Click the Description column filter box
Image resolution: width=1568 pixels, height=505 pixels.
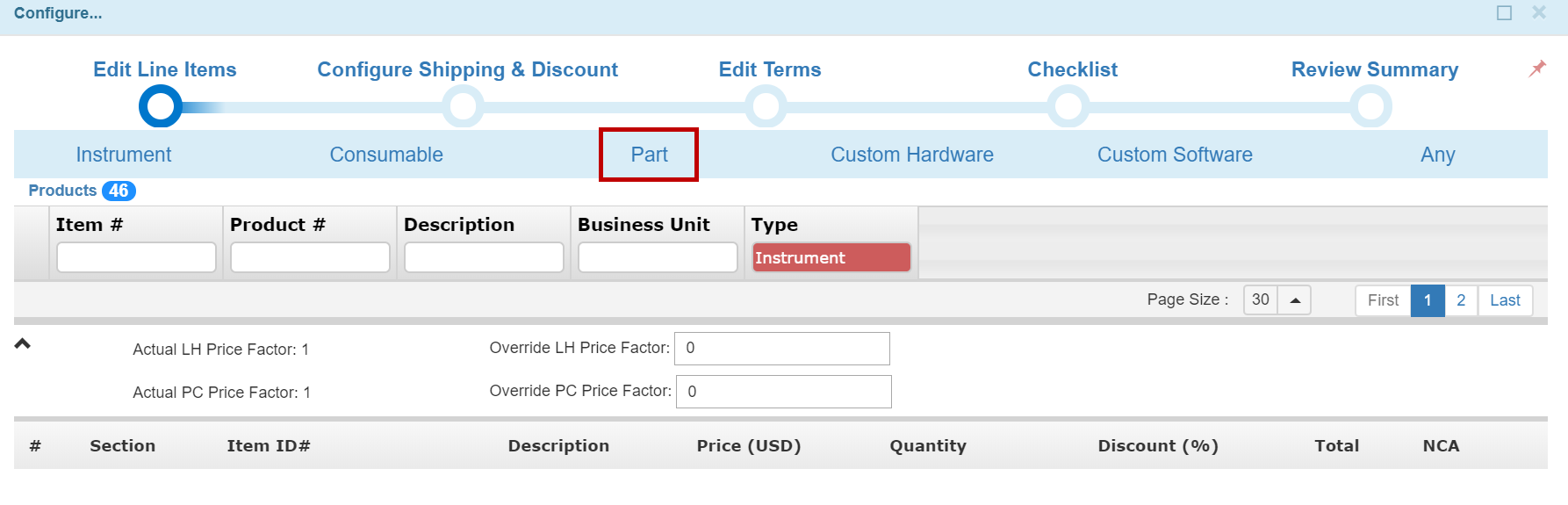484,257
